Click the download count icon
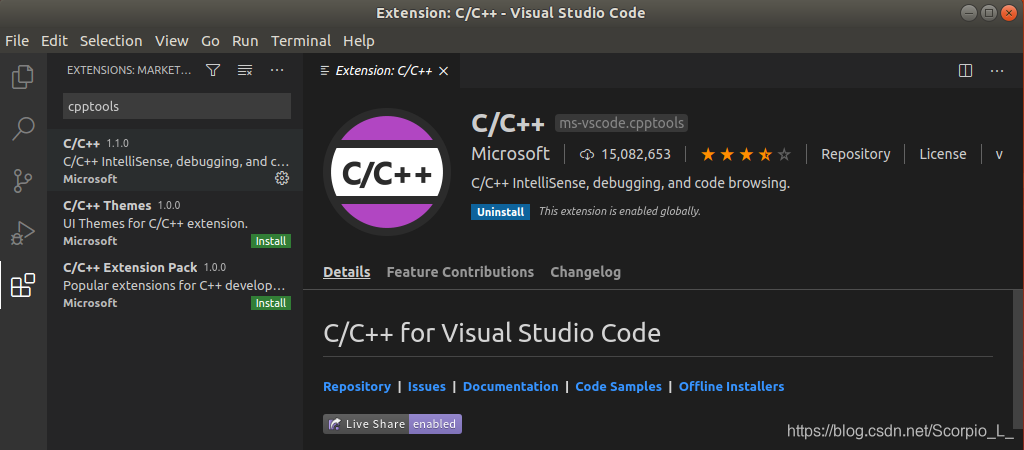 point(587,154)
